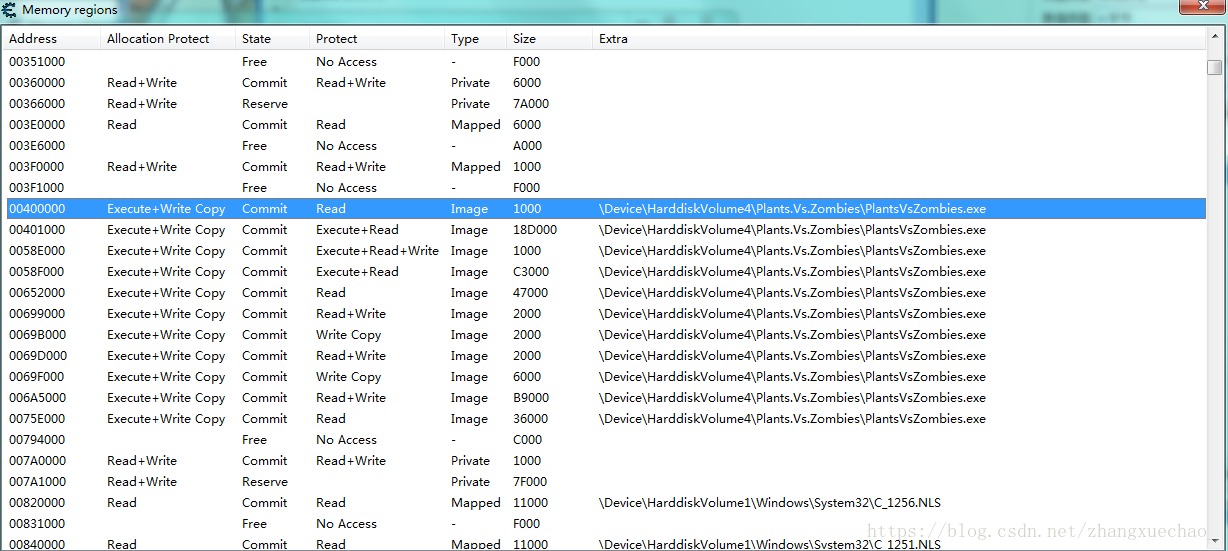Close the Memory regions window
The image size is (1228, 551).
pyautogui.click(x=1201, y=8)
